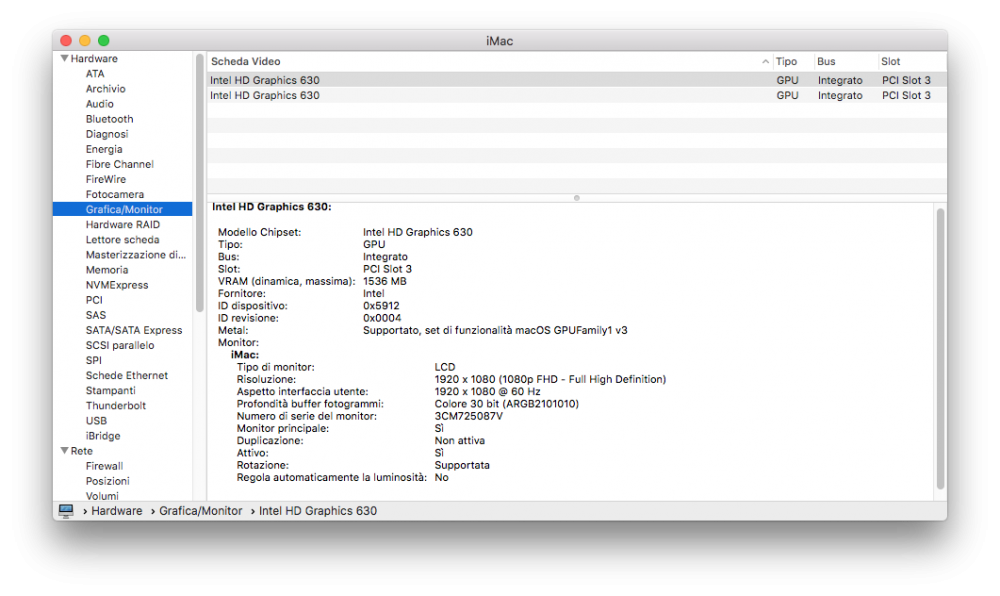This screenshot has height=596, width=1000.
Task: Open the Diagnosi entry
Action: (107, 134)
